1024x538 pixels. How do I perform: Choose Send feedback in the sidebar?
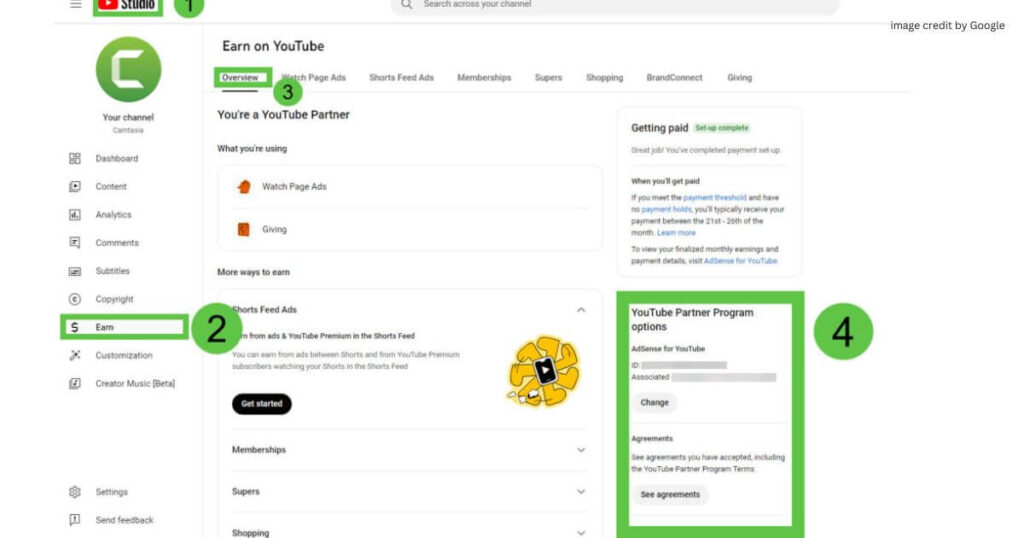[x=124, y=520]
